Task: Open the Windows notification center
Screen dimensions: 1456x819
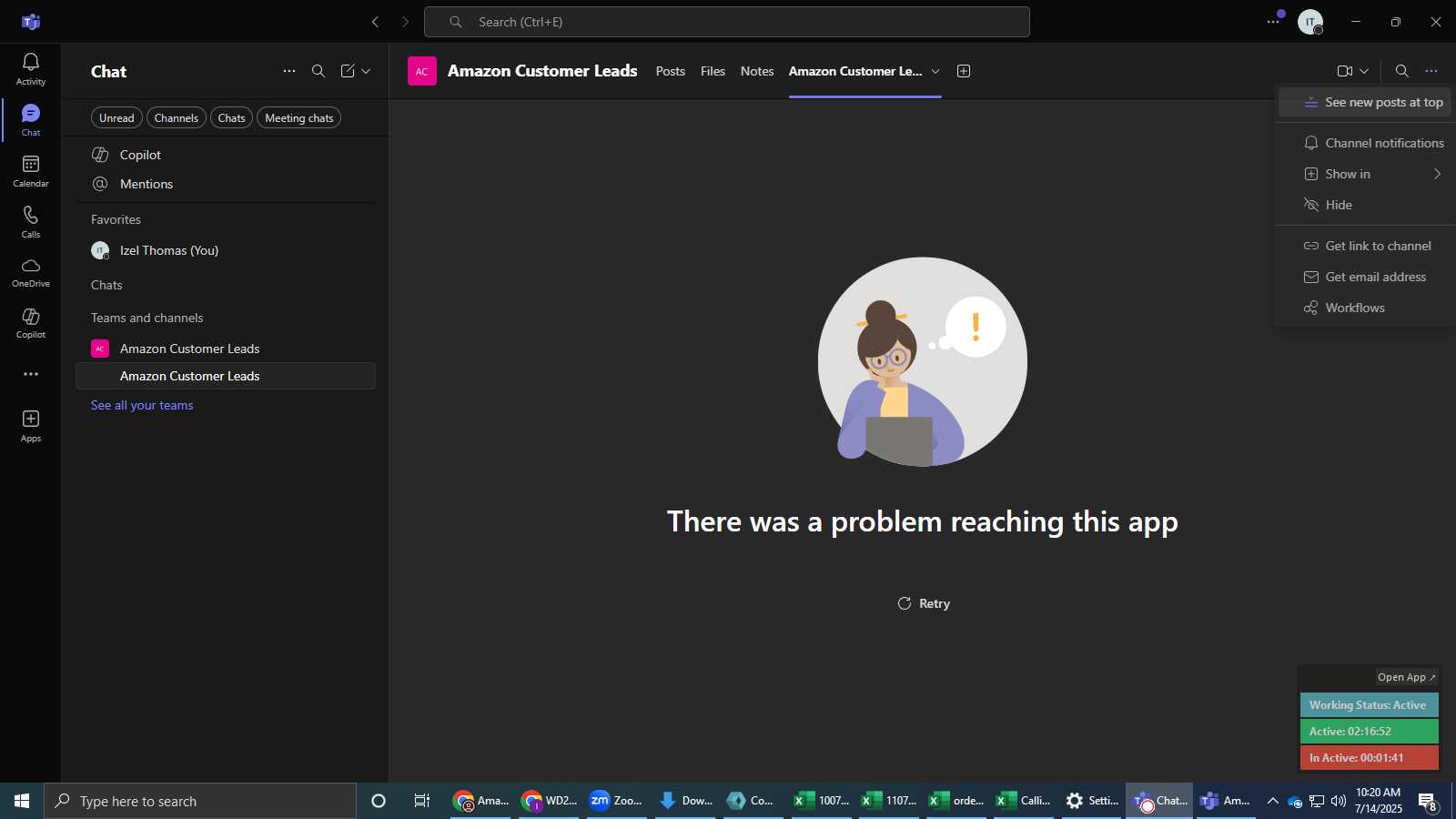Action: [x=1428, y=802]
